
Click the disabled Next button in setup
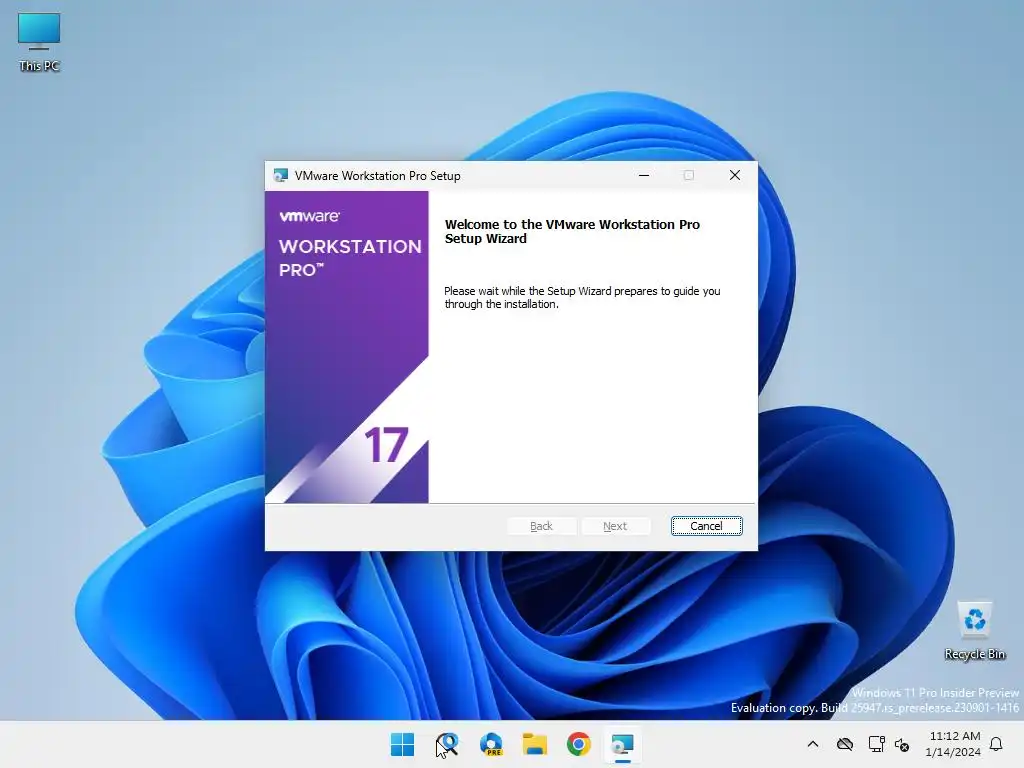(x=615, y=526)
